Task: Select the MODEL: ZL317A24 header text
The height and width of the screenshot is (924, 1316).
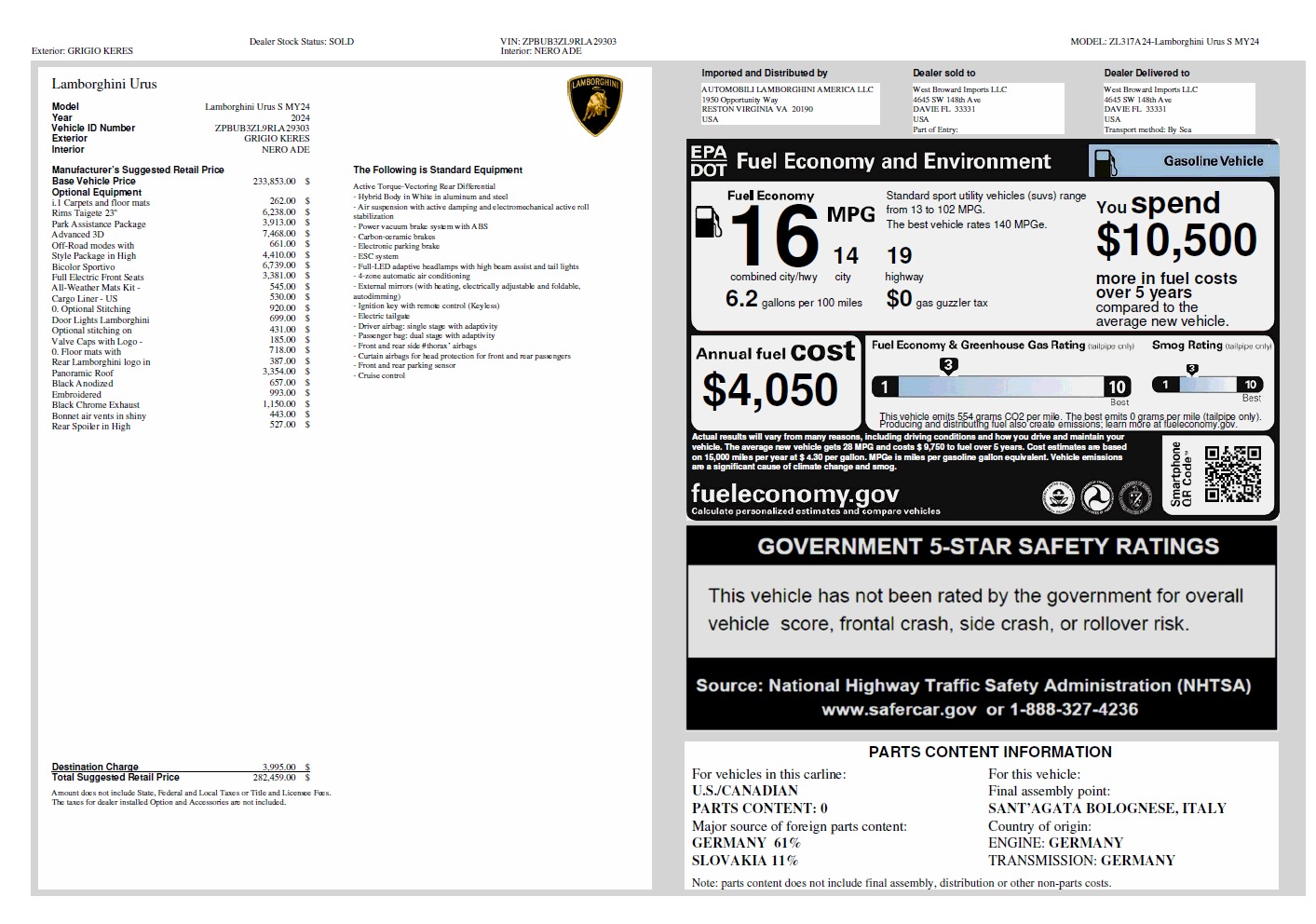Action: pos(1164,41)
